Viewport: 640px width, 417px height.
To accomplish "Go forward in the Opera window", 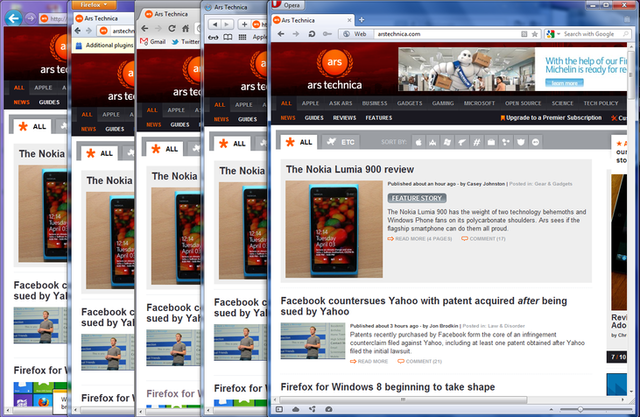I will pos(296,34).
